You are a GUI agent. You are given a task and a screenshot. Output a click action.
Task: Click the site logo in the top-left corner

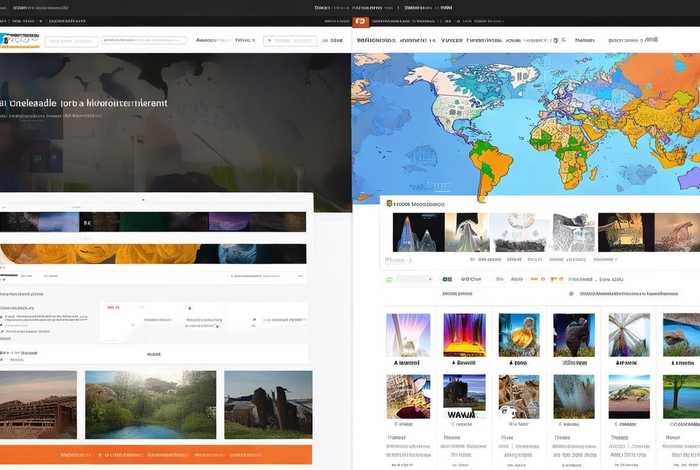(20, 39)
